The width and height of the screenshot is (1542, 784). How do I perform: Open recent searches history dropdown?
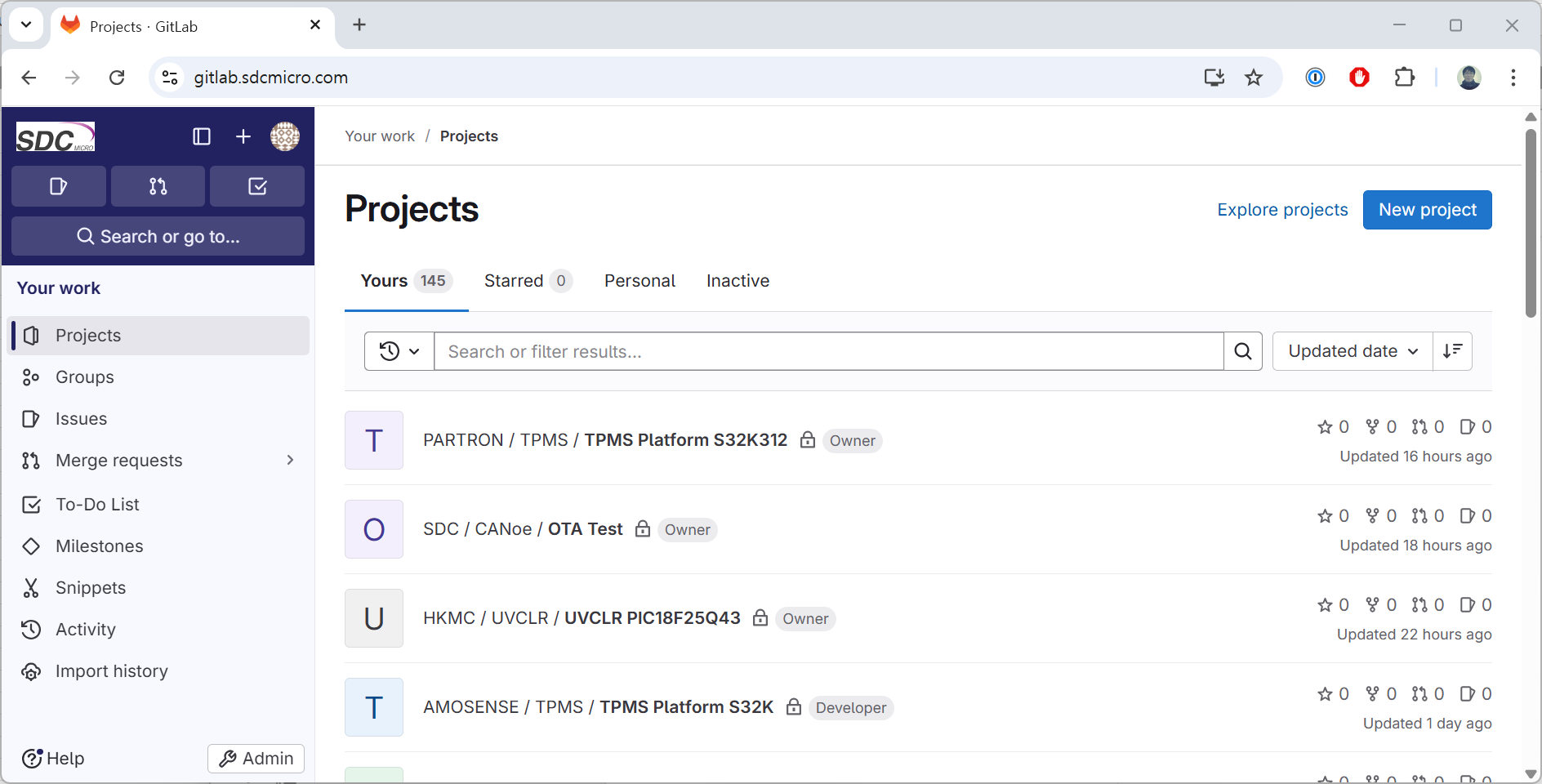(399, 351)
